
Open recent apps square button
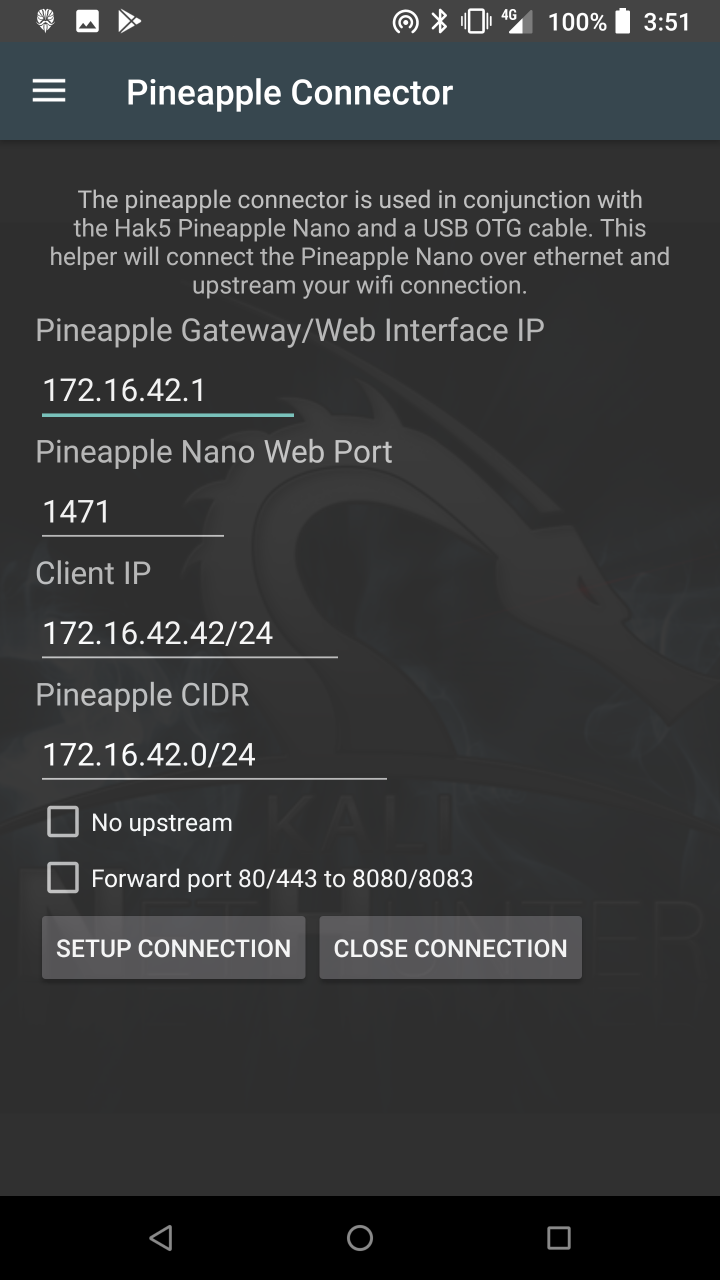coord(559,1238)
